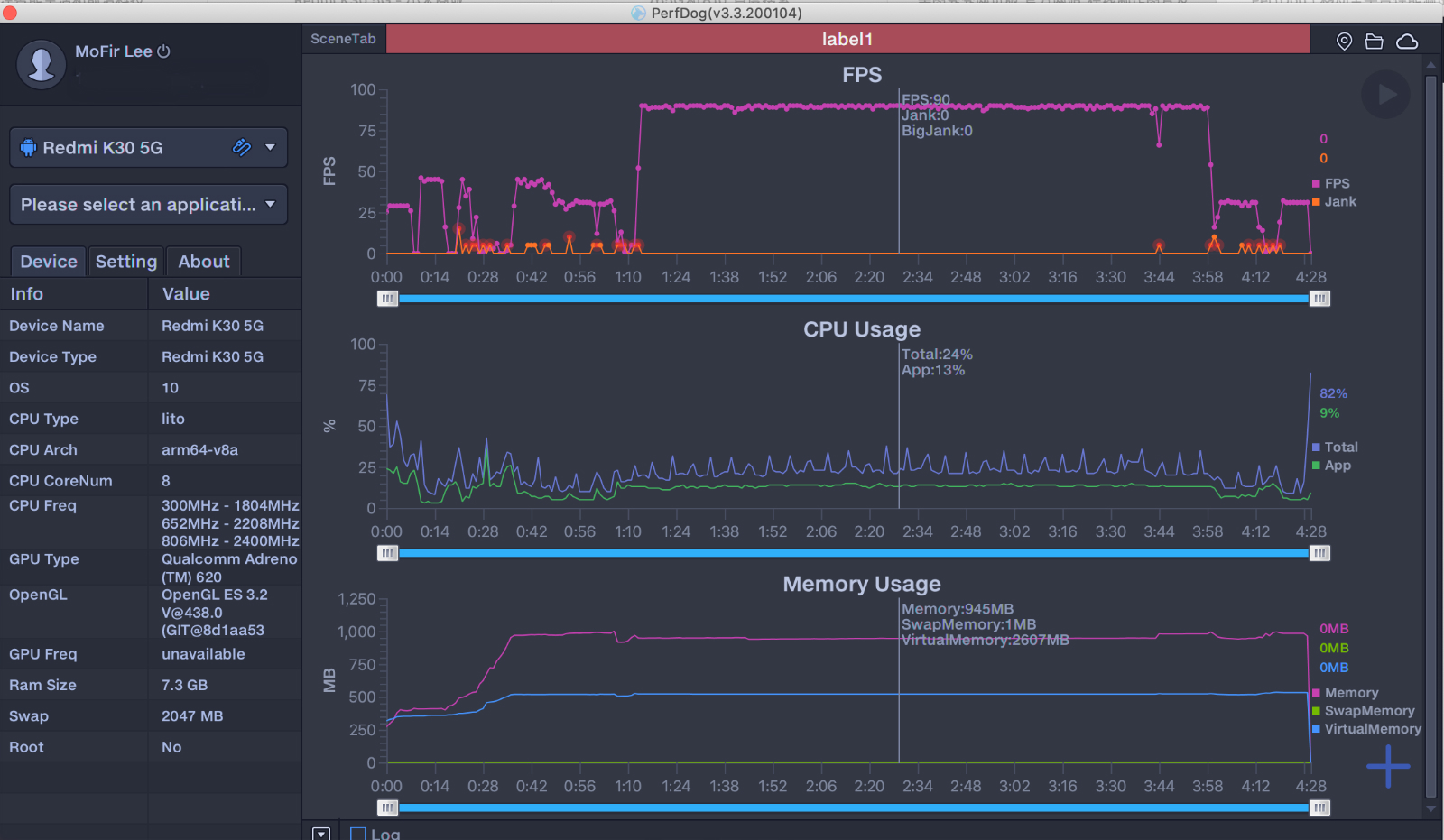Click the link icon next to Redmi K30 5G

point(241,147)
